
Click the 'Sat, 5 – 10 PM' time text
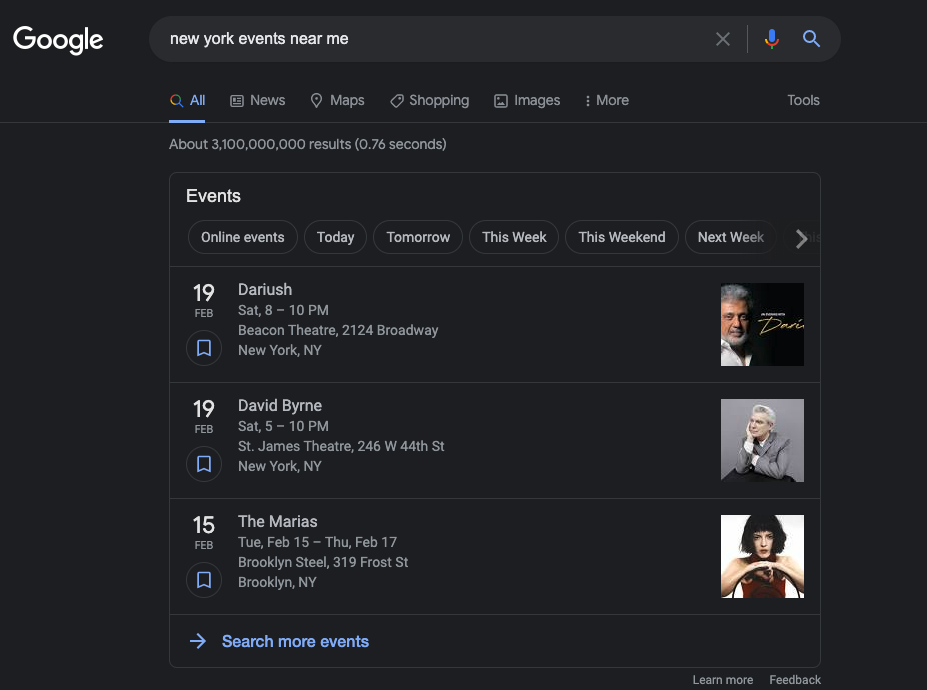[x=283, y=426]
